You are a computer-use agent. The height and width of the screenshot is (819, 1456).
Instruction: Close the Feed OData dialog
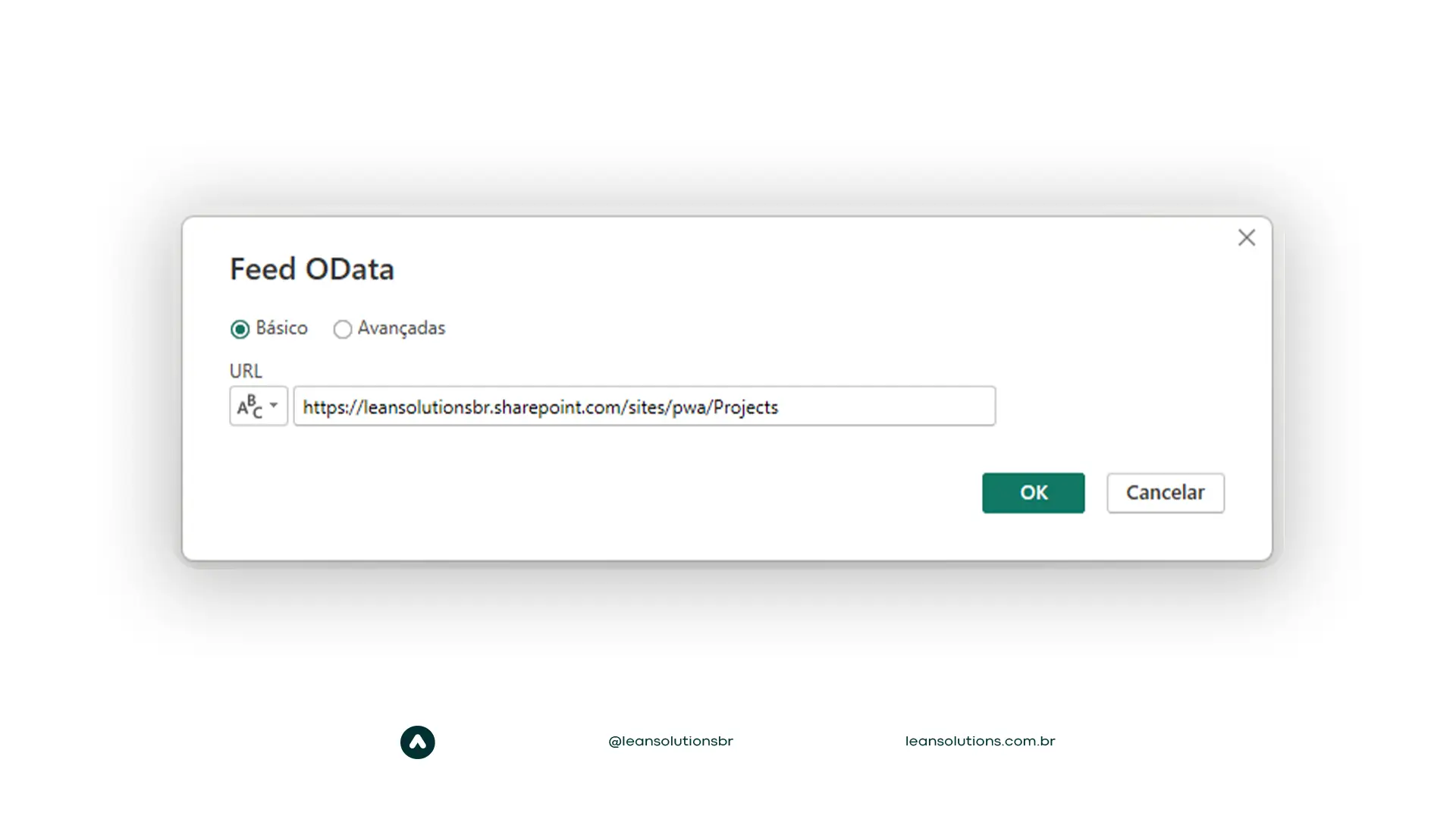(1247, 237)
